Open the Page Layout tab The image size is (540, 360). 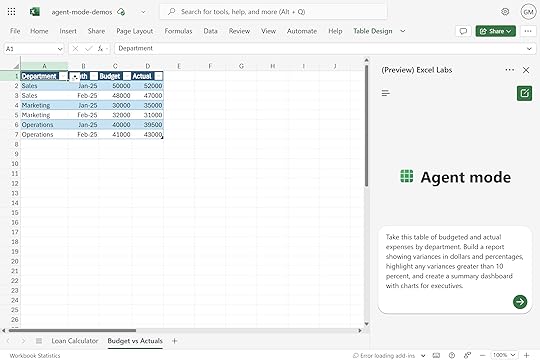tap(135, 31)
